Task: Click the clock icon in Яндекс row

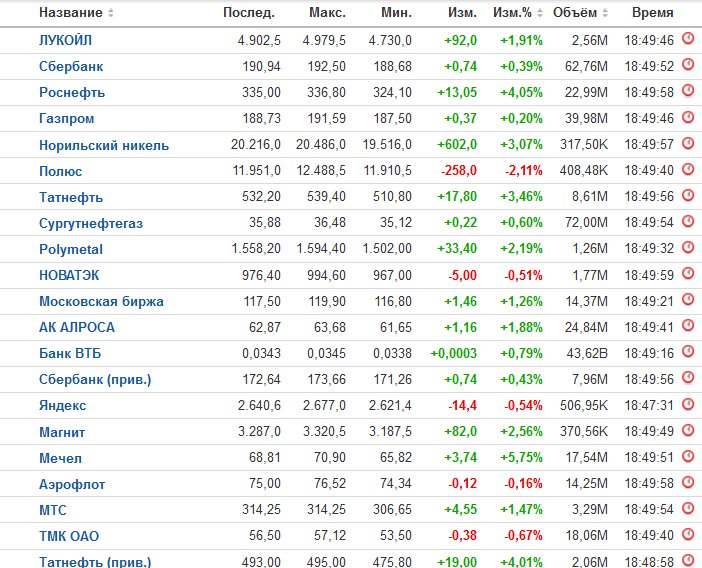Action: (x=688, y=404)
